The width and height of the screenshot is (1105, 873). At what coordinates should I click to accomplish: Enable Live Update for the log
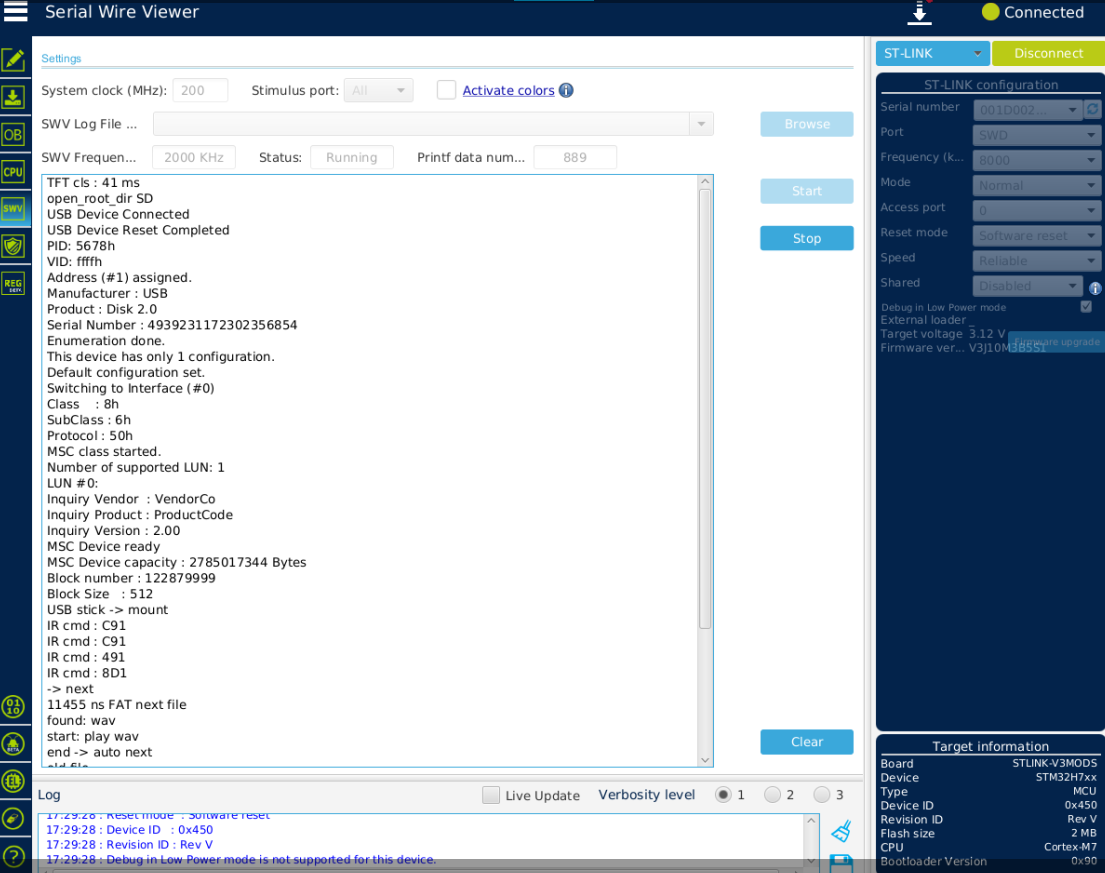pyautogui.click(x=491, y=795)
